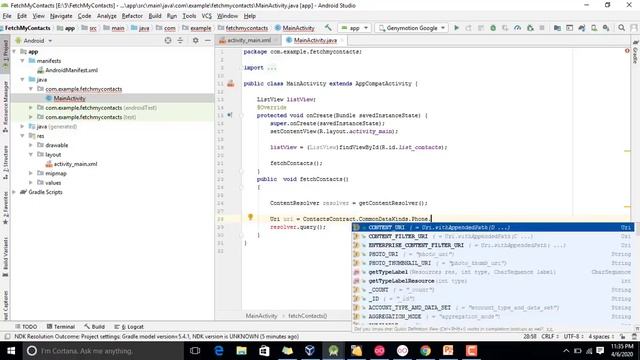Image resolution: width=640 pixels, height=360 pixels.
Task: Click Collapse All icon in Project panel
Action: (180, 40)
